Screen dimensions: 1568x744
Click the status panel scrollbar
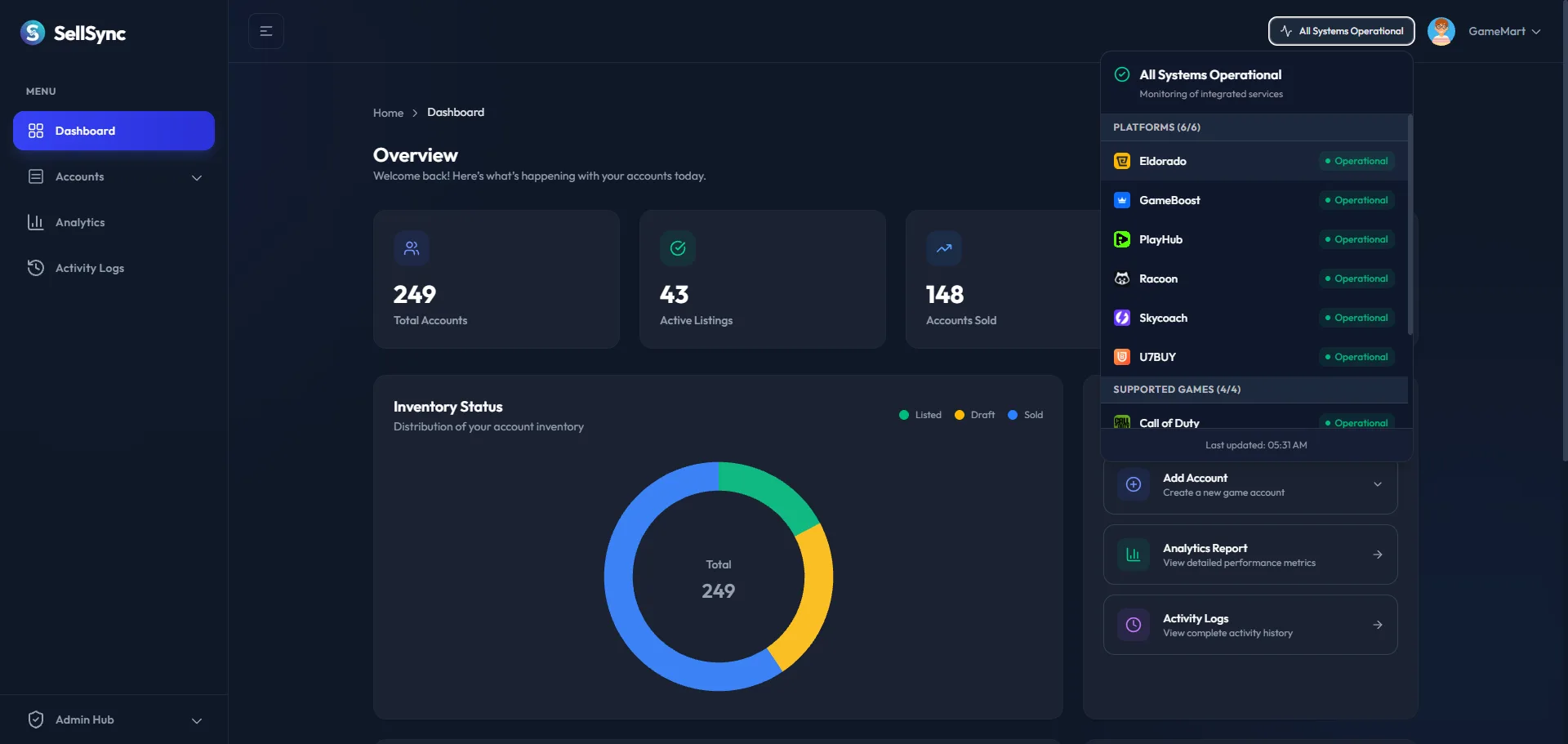(1410, 225)
